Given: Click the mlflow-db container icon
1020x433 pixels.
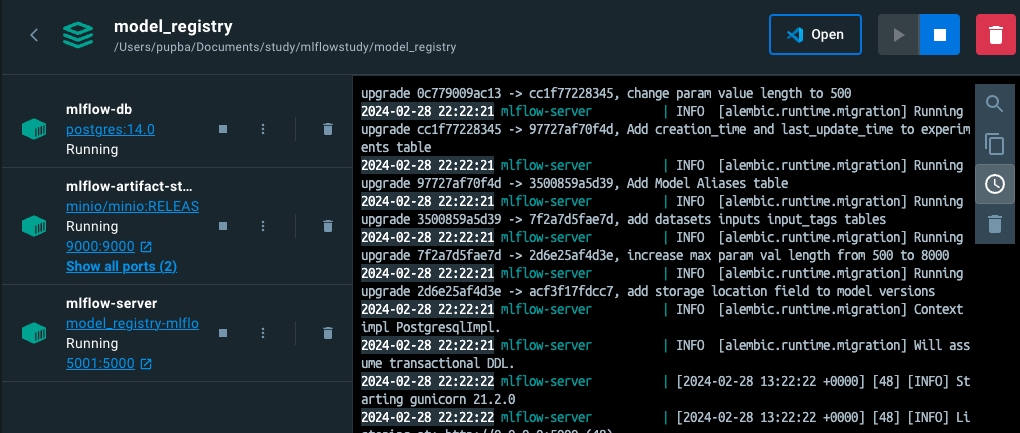Looking at the screenshot, I should (x=34, y=129).
